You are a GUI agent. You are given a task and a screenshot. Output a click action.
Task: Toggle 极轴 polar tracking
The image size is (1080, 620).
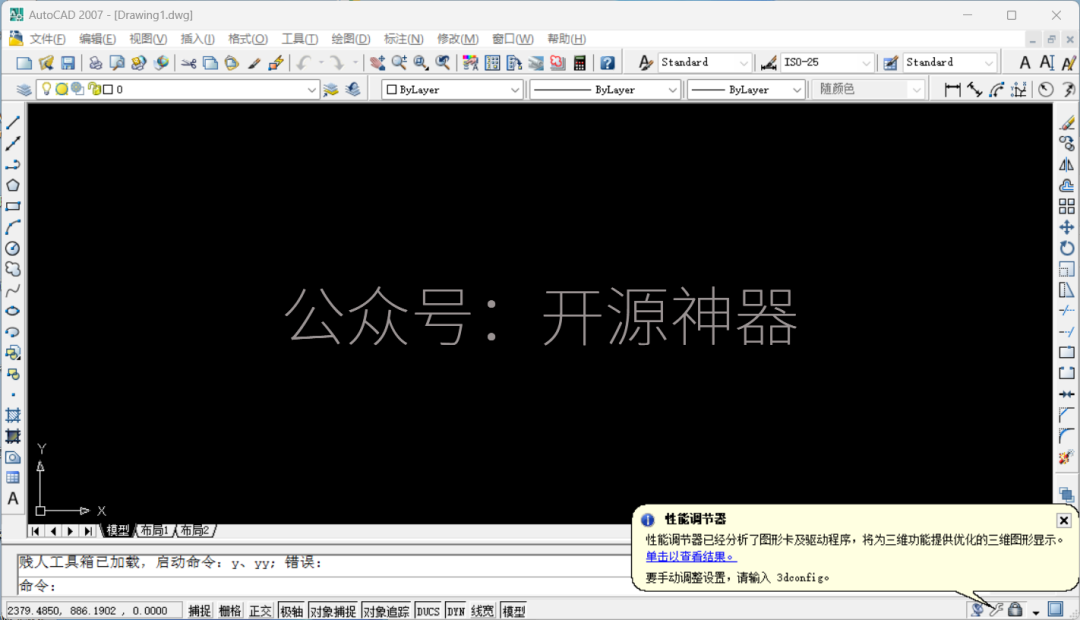click(291, 611)
